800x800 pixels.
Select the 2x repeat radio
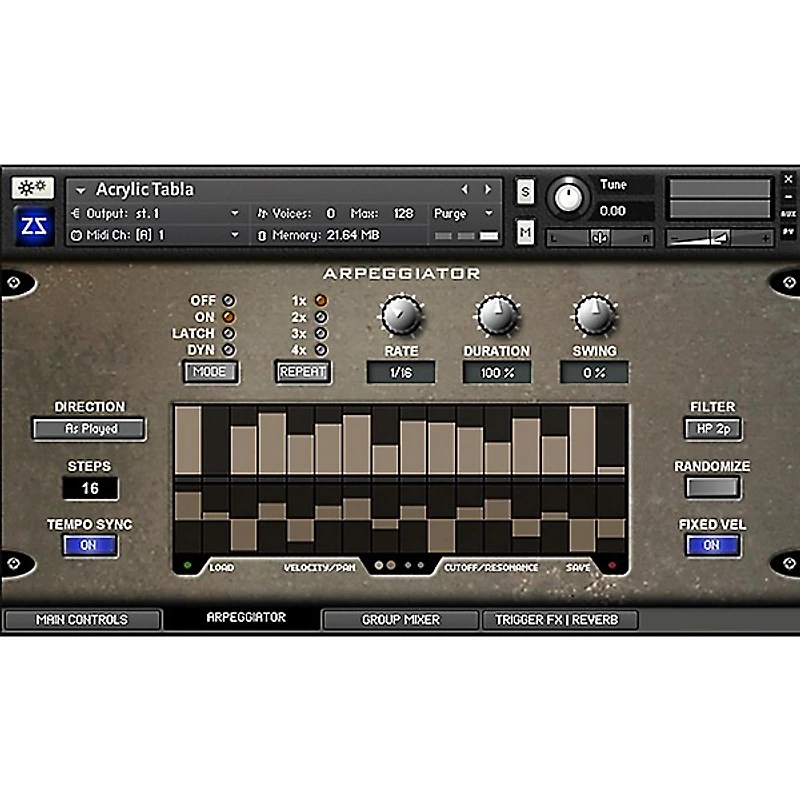321,317
